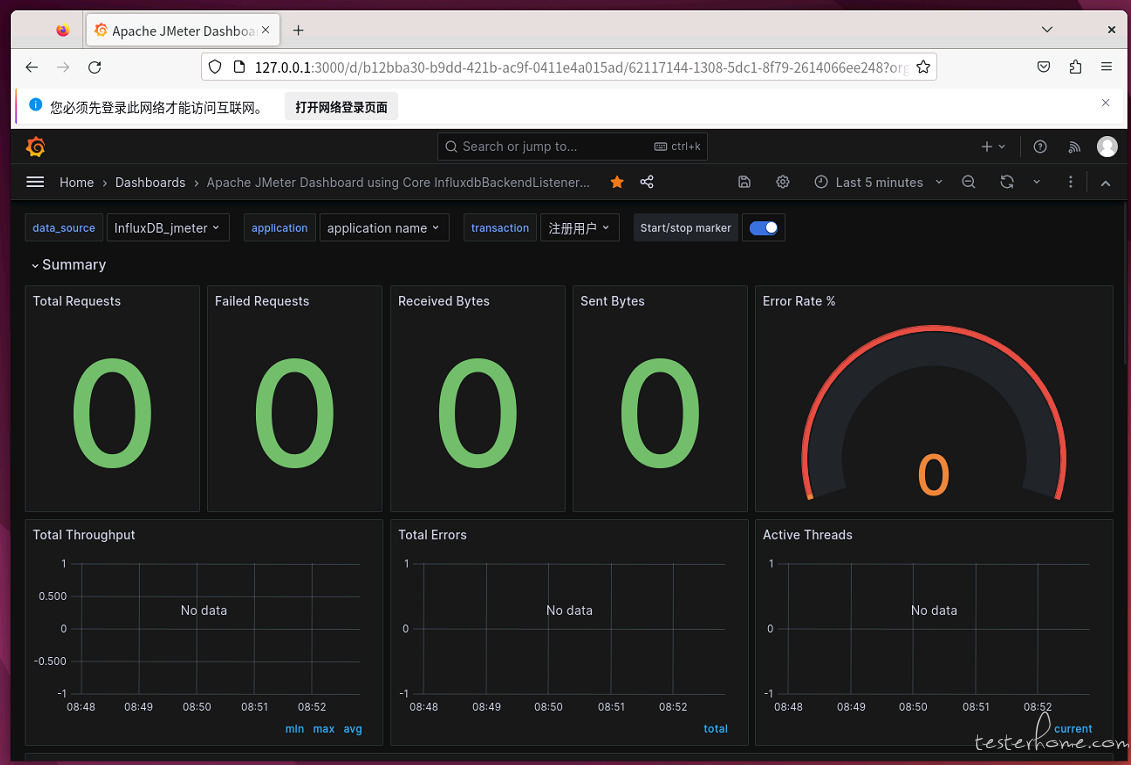Click the browser address bar URL
The height and width of the screenshot is (765, 1131).
581,67
